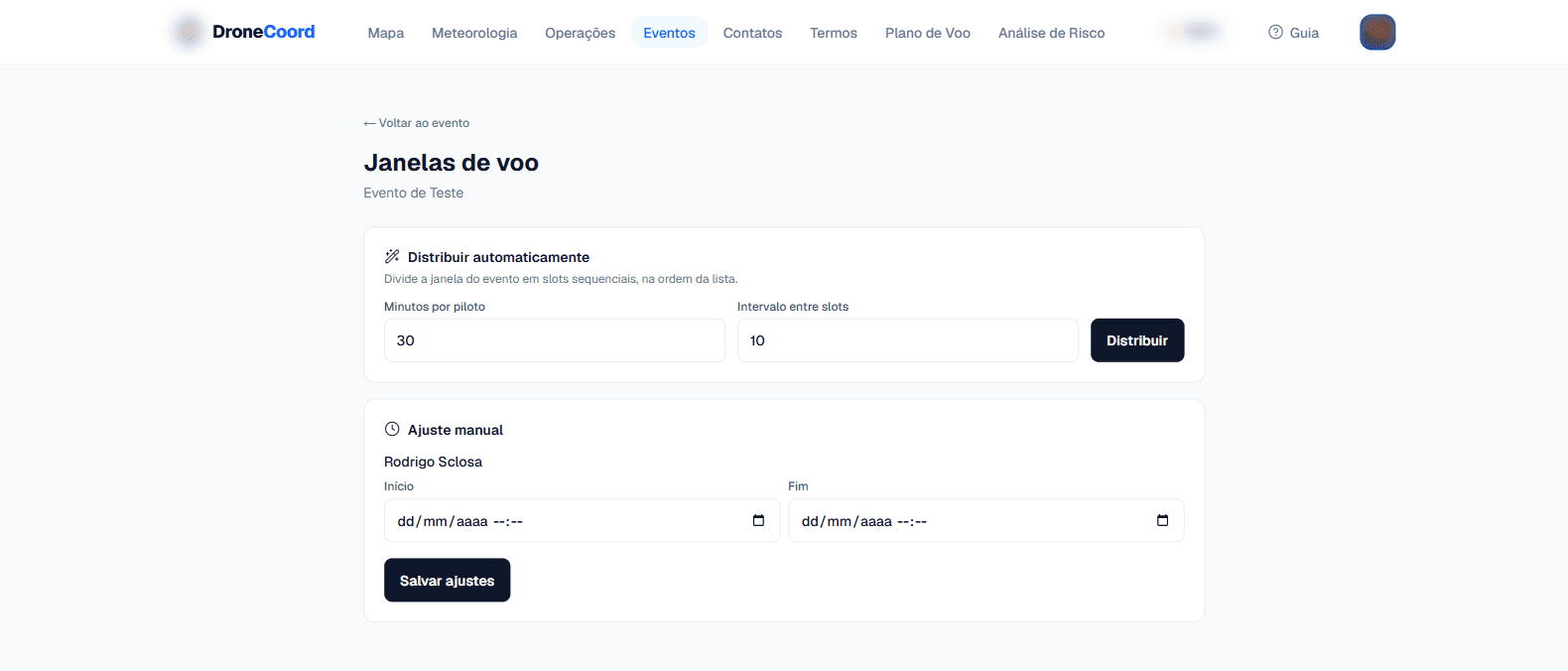Click the Evento de Teste subtitle
Image resolution: width=1568 pixels, height=671 pixels.
pos(413,193)
